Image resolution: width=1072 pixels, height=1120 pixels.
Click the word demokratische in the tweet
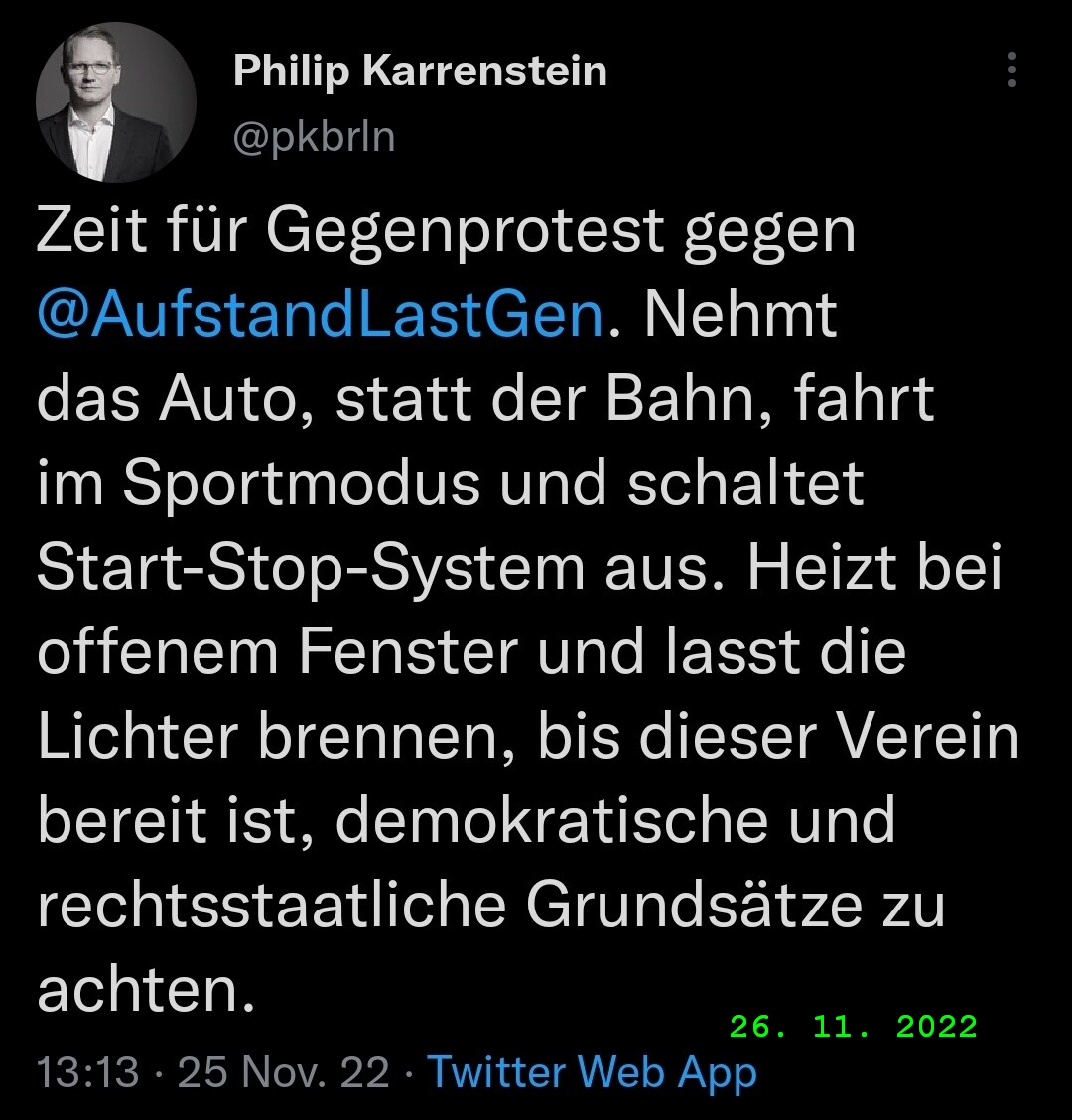tap(551, 821)
